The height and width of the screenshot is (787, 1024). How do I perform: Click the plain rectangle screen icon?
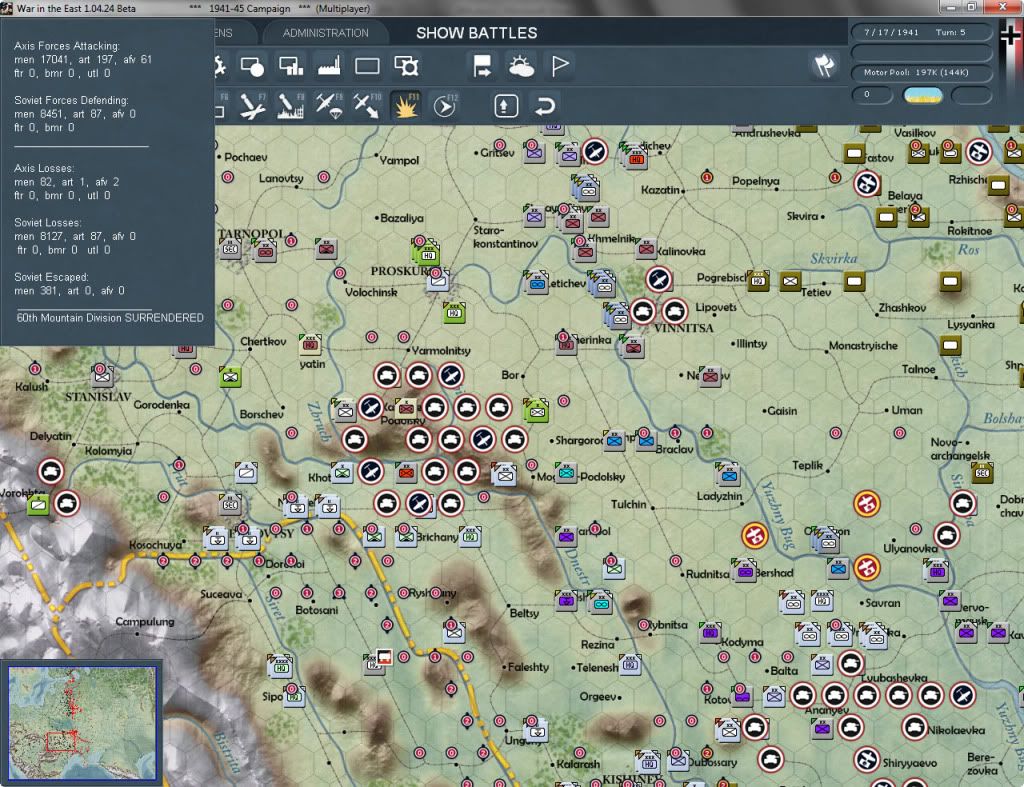[x=367, y=66]
